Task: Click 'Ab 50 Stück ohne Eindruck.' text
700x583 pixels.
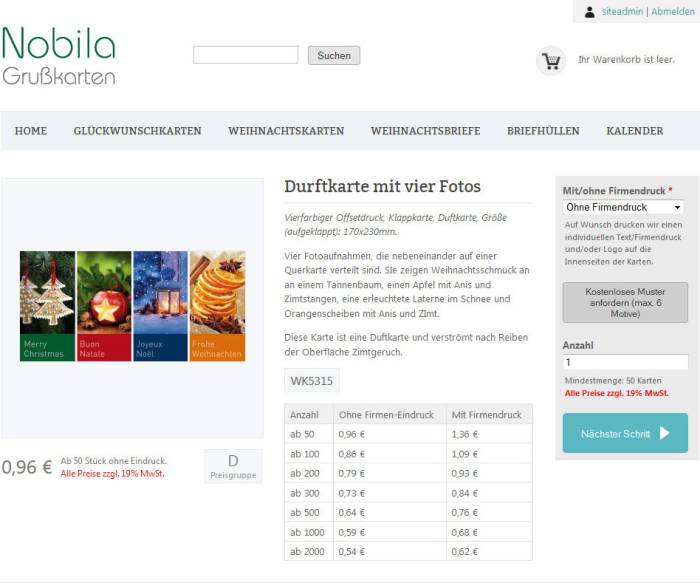Action: 113,461
